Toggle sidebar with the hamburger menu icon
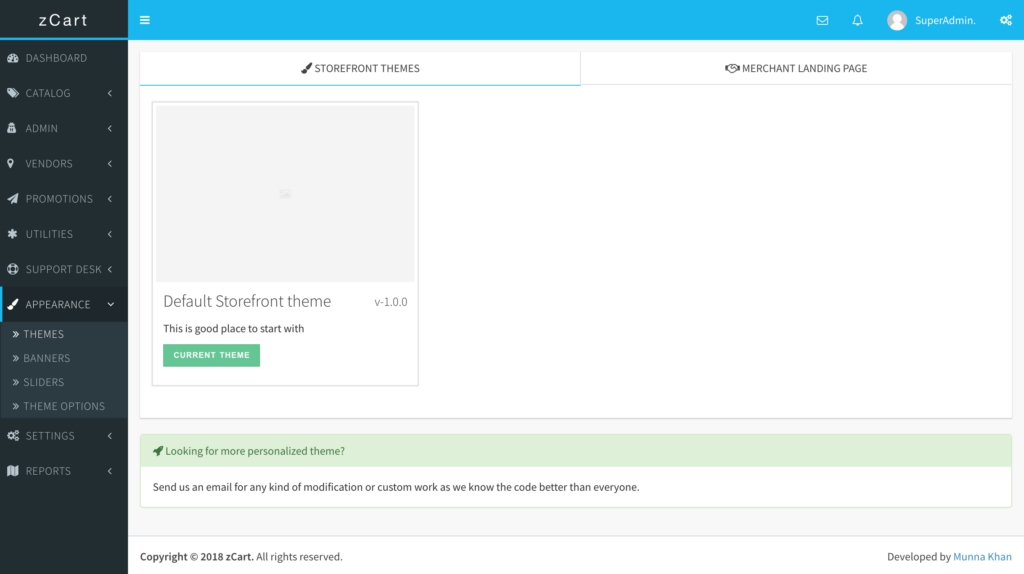Screen dimensions: 1024x574 tap(145, 20)
